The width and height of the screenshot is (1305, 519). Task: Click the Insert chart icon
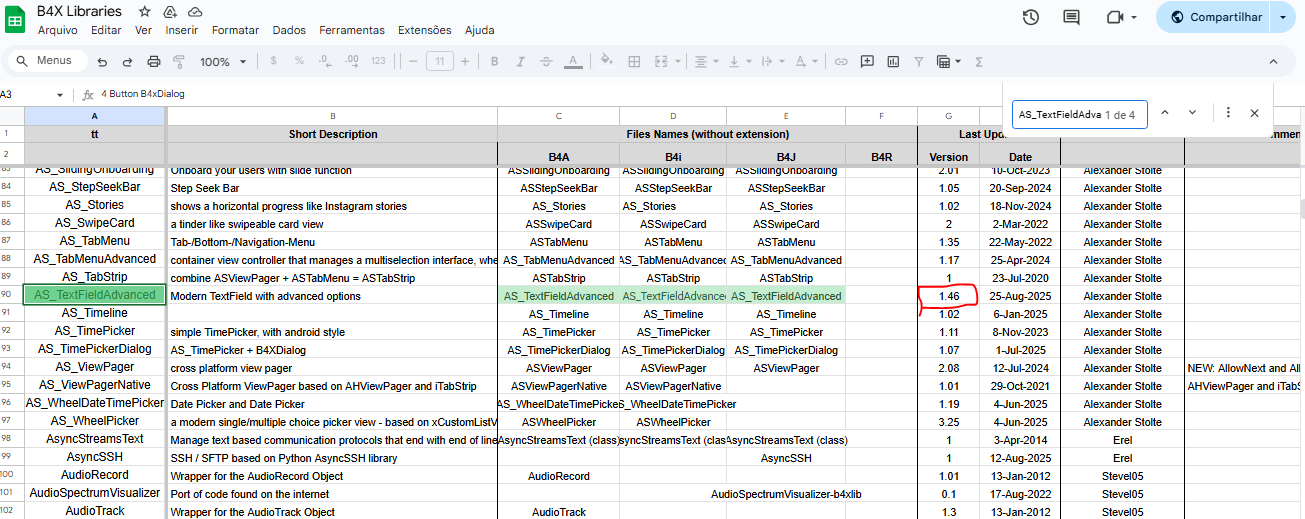point(893,61)
